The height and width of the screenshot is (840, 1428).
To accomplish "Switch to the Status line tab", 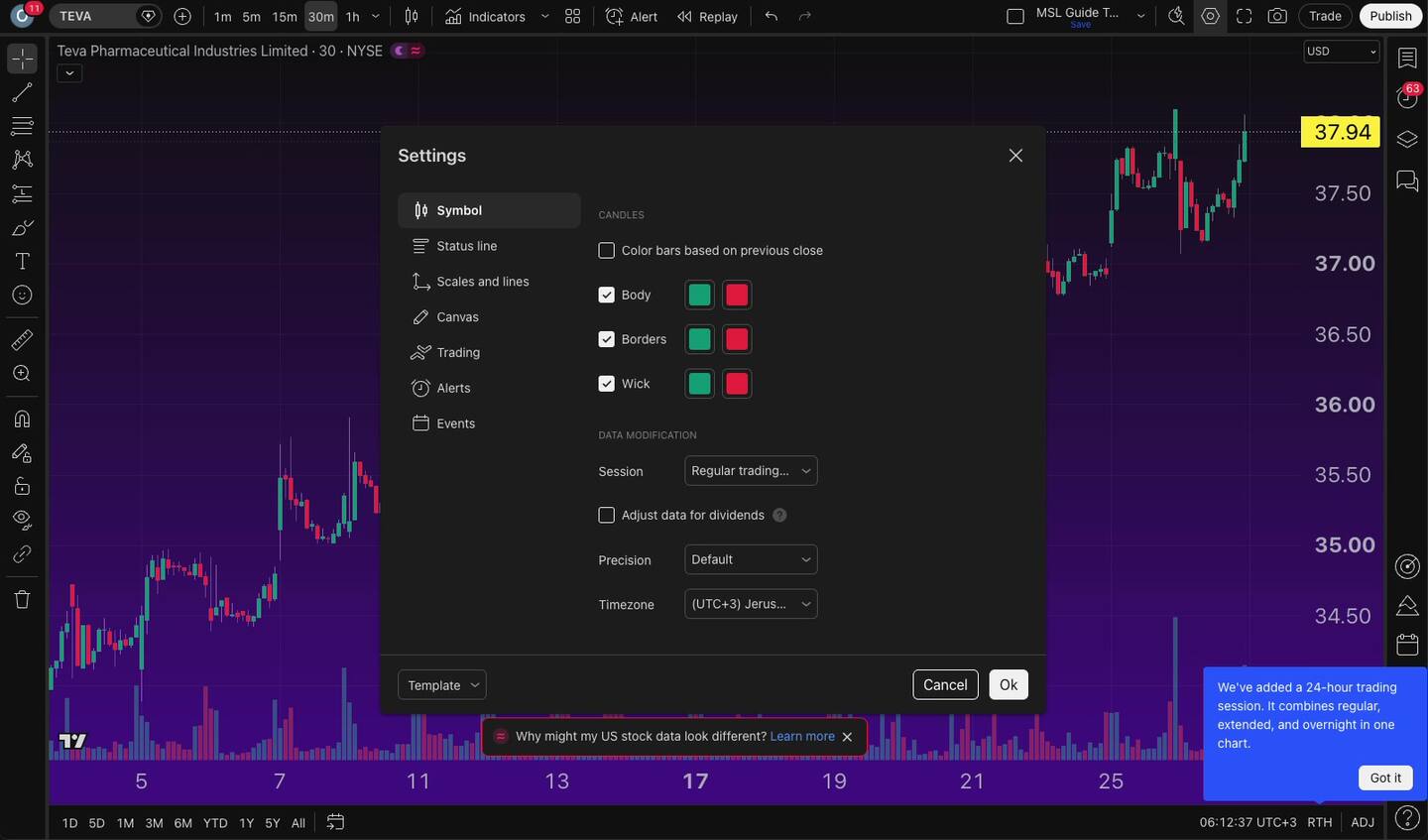I will [489, 246].
